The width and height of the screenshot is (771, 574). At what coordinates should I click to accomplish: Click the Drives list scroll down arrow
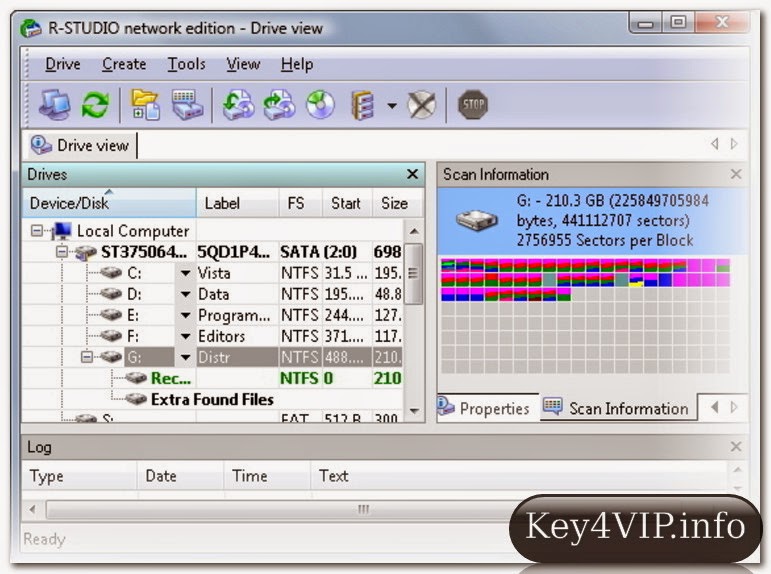(414, 411)
